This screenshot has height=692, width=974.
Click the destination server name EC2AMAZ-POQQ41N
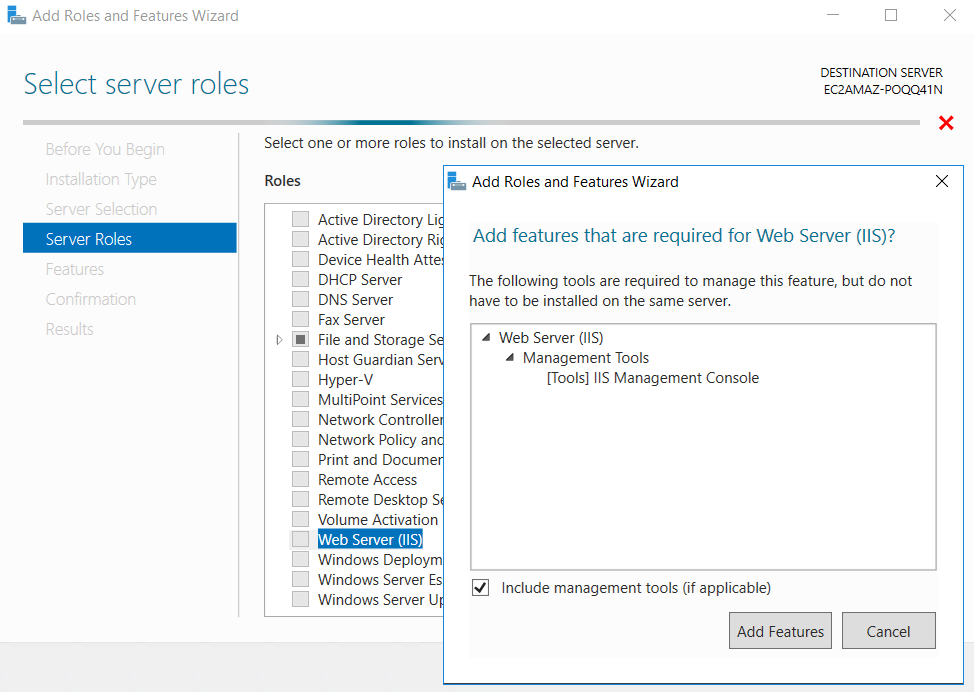(883, 89)
